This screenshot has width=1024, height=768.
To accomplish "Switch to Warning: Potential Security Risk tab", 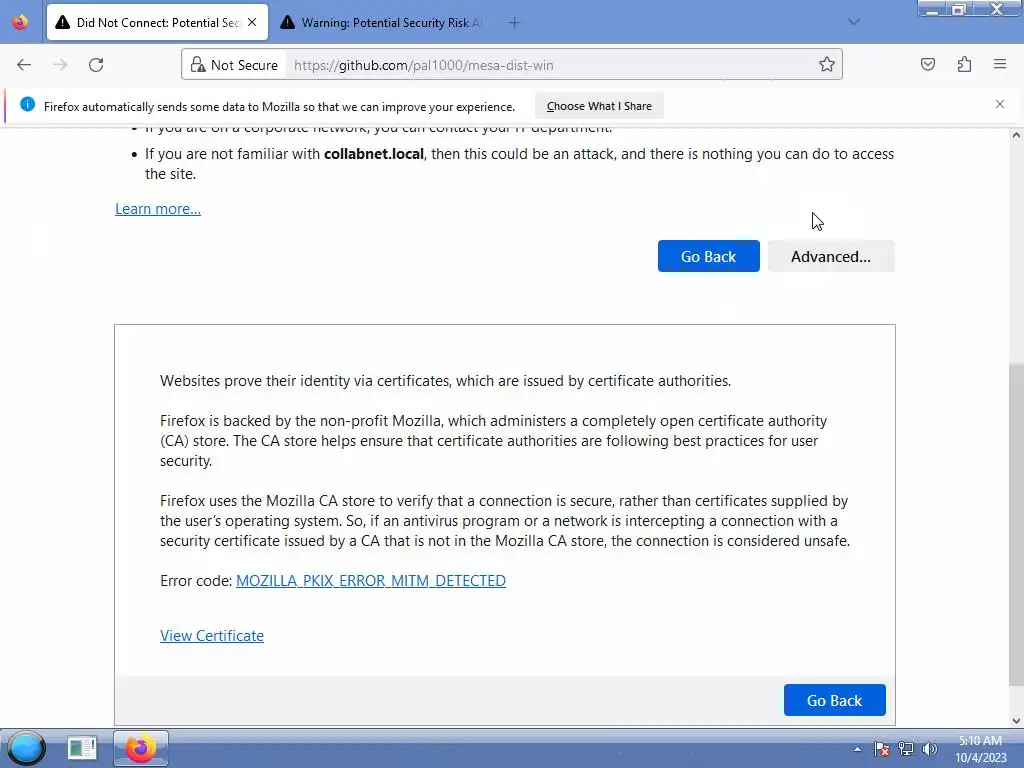I will pos(381,23).
